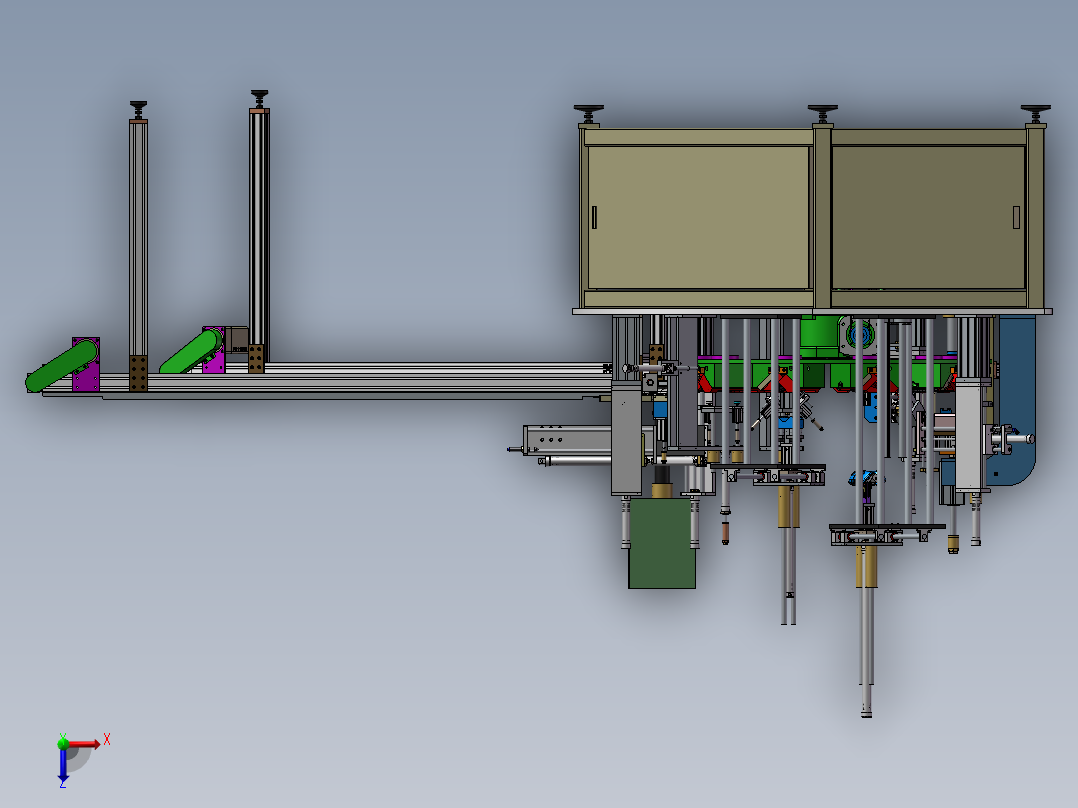1078x808 pixels.
Task: Click the red X axis arrow of the view triad
Action: coord(83,743)
